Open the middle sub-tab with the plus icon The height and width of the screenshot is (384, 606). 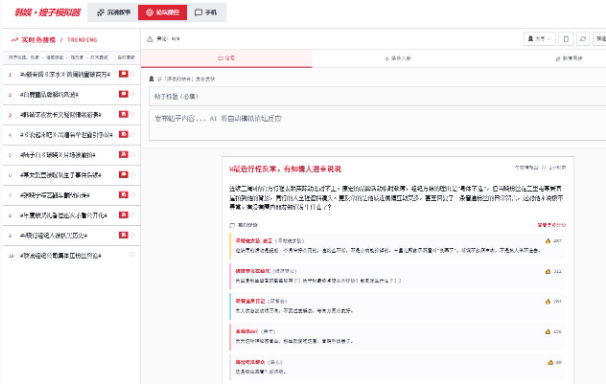tap(398, 58)
